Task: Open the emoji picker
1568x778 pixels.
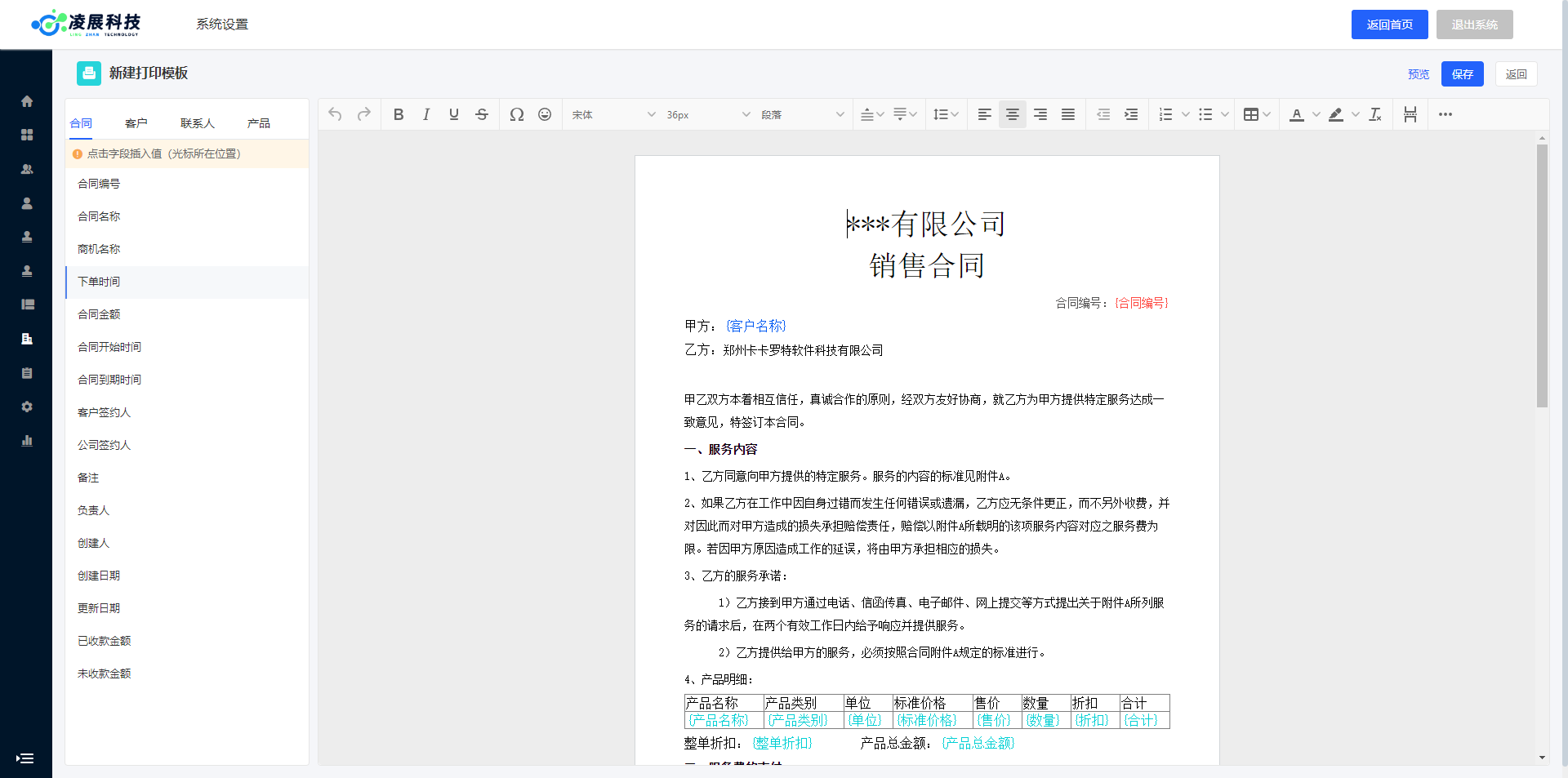Action: pos(545,114)
